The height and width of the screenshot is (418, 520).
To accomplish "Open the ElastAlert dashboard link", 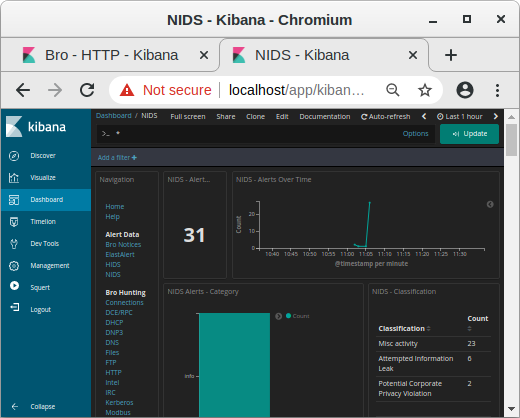I will point(120,255).
